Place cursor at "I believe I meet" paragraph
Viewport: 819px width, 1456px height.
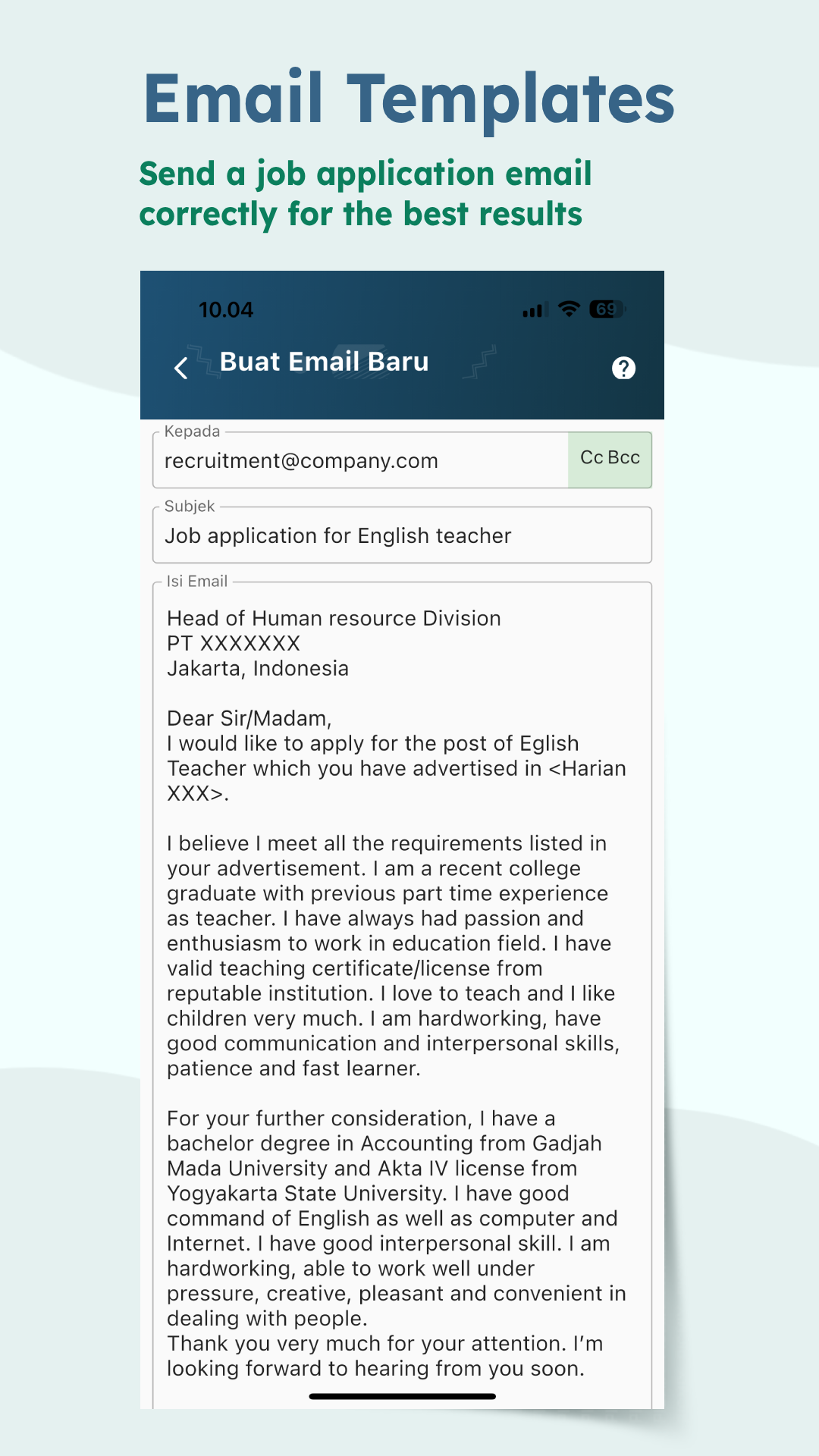(x=387, y=843)
